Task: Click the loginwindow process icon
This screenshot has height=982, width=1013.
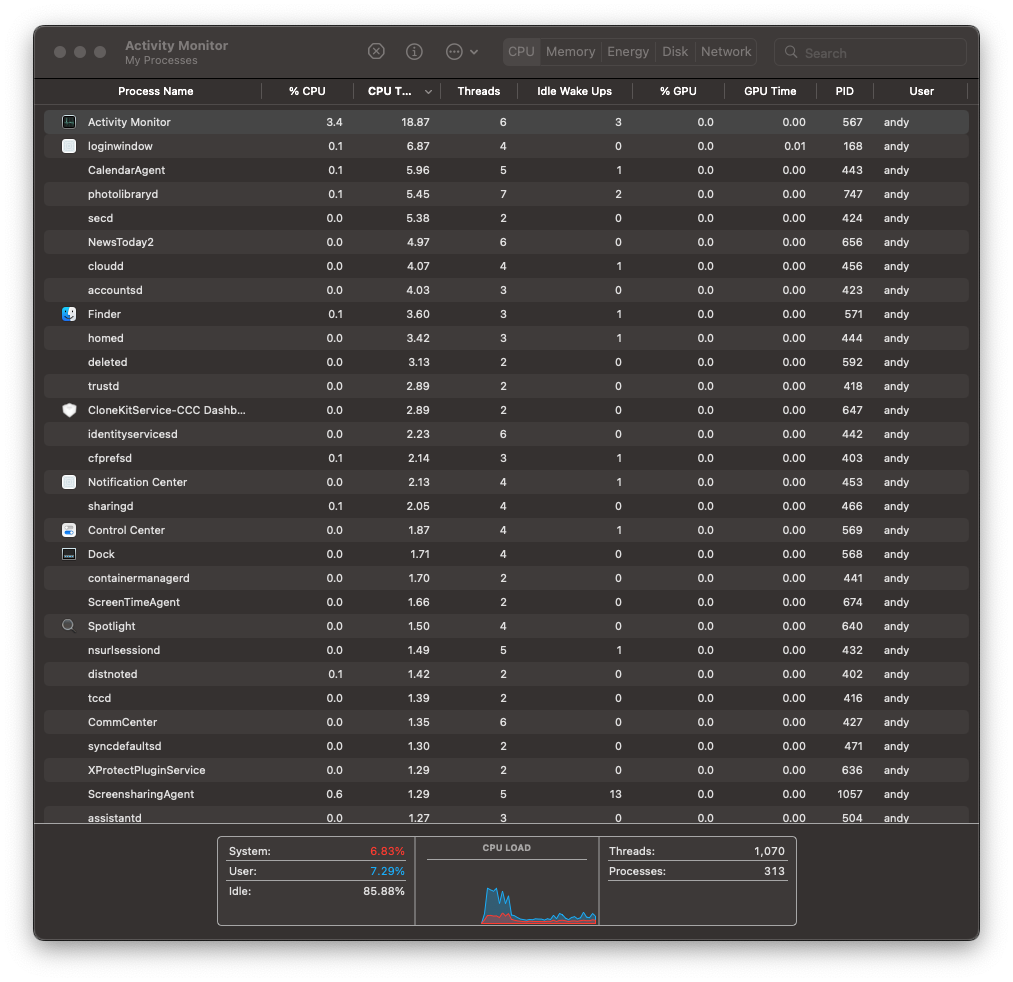Action: tap(69, 146)
